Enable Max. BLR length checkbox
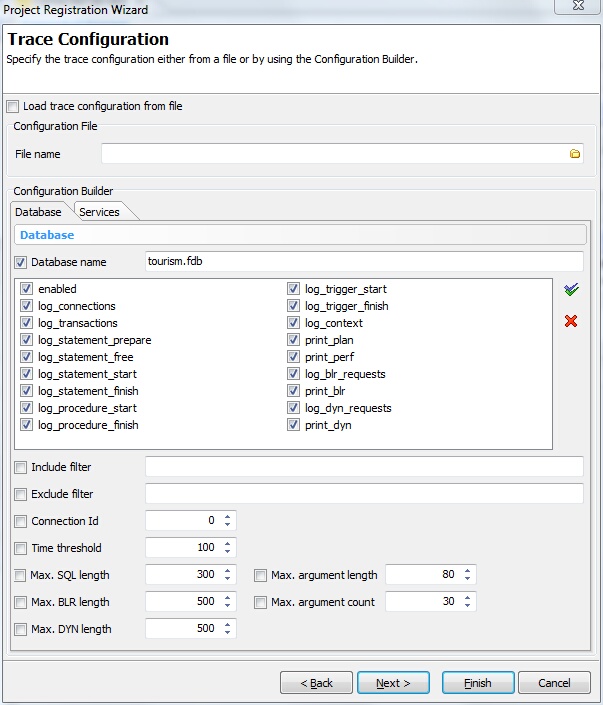The height and width of the screenshot is (705, 603). [x=20, y=602]
